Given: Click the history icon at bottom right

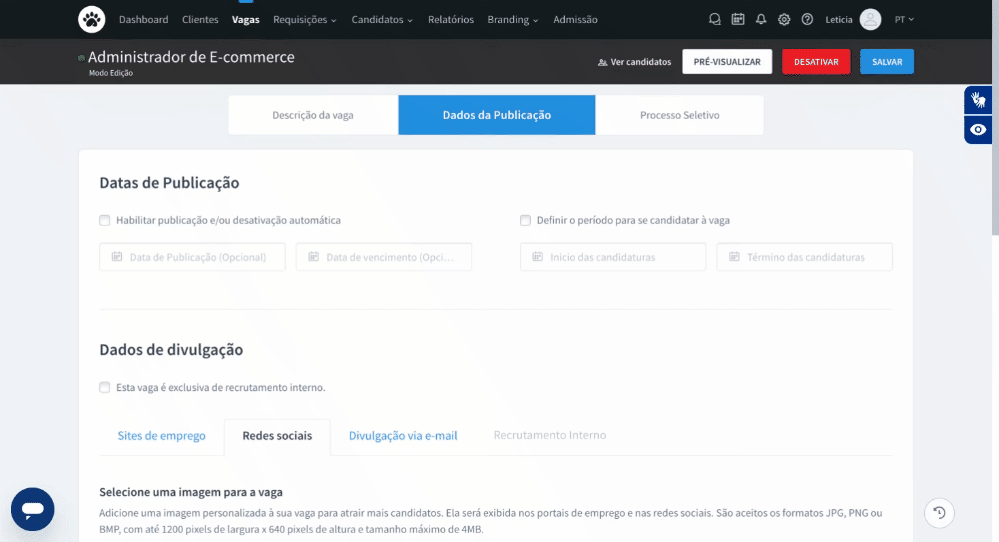Looking at the screenshot, I should tap(939, 513).
